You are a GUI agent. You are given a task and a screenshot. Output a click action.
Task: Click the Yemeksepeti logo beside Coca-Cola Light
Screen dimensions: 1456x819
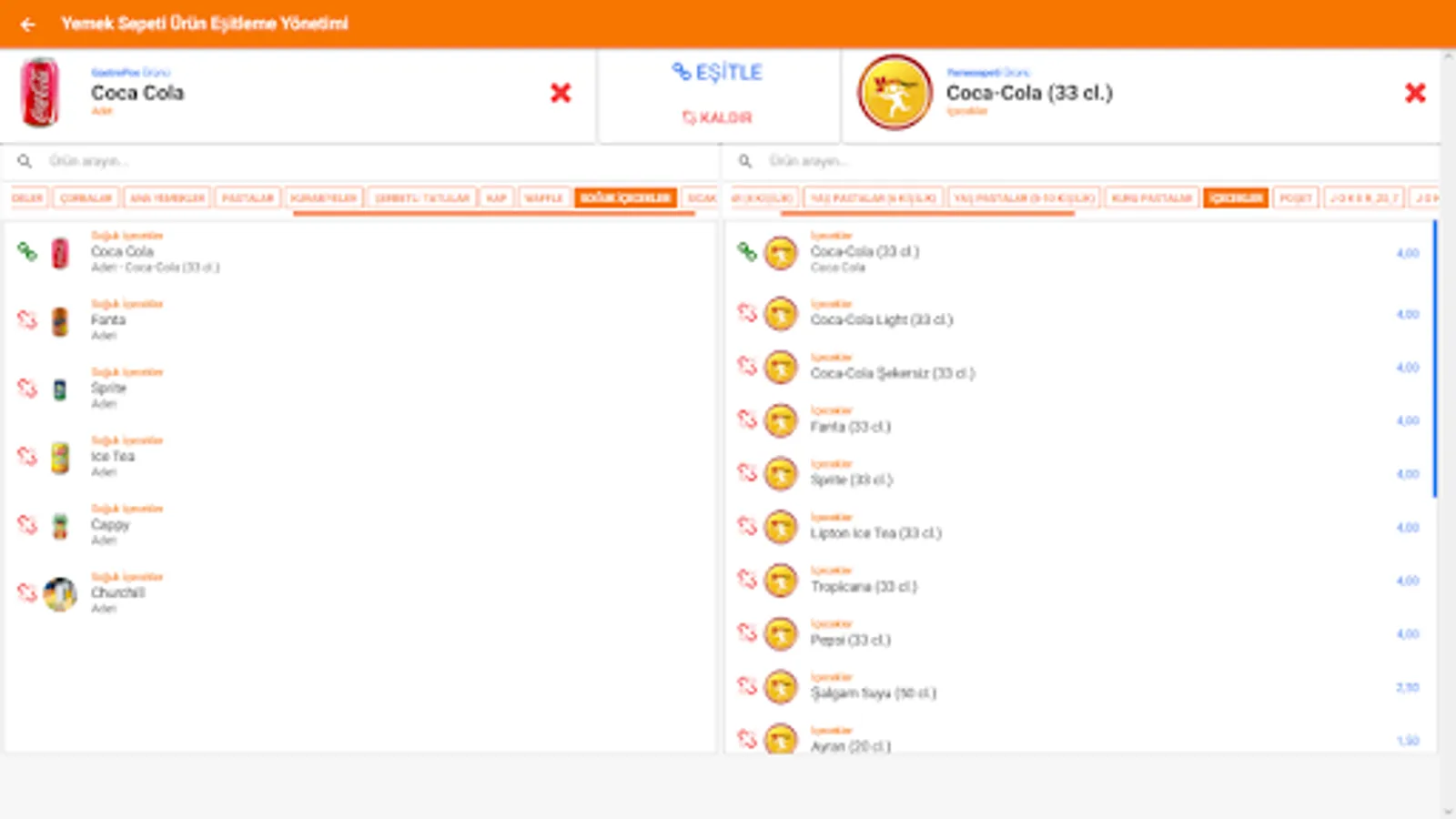point(781,314)
